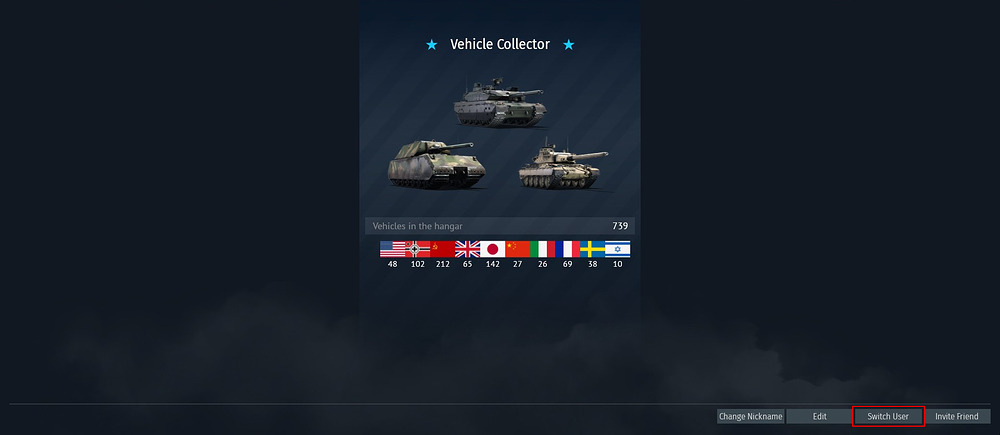Select the Chinese flag with 27 vehicles

(x=517, y=249)
